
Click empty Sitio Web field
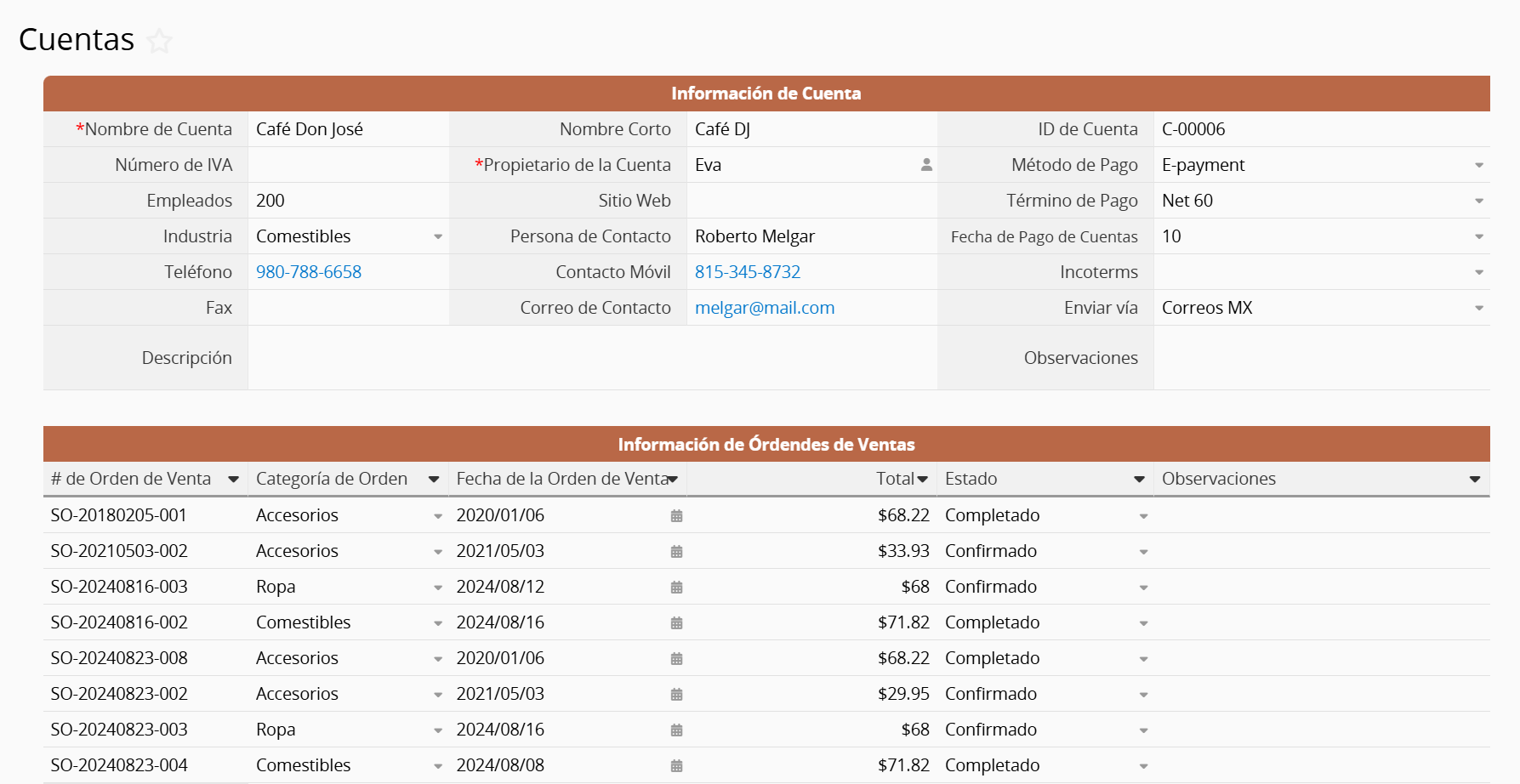click(811, 201)
